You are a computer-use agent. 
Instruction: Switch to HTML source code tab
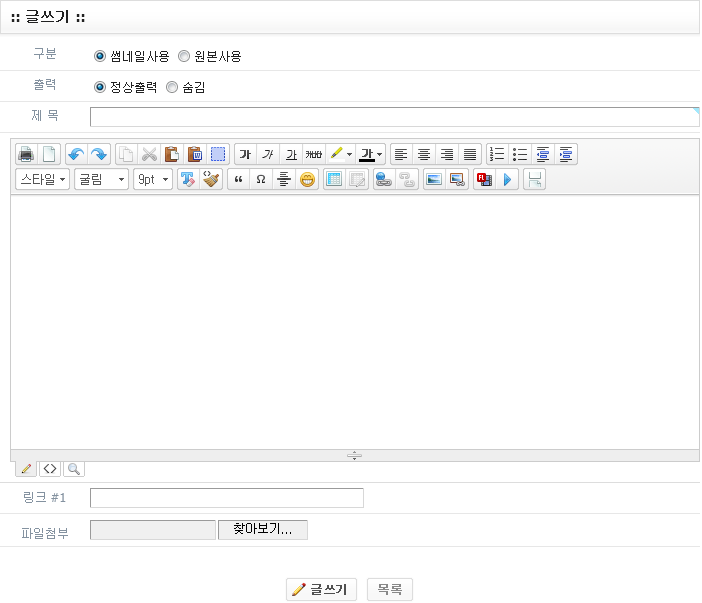[50, 468]
